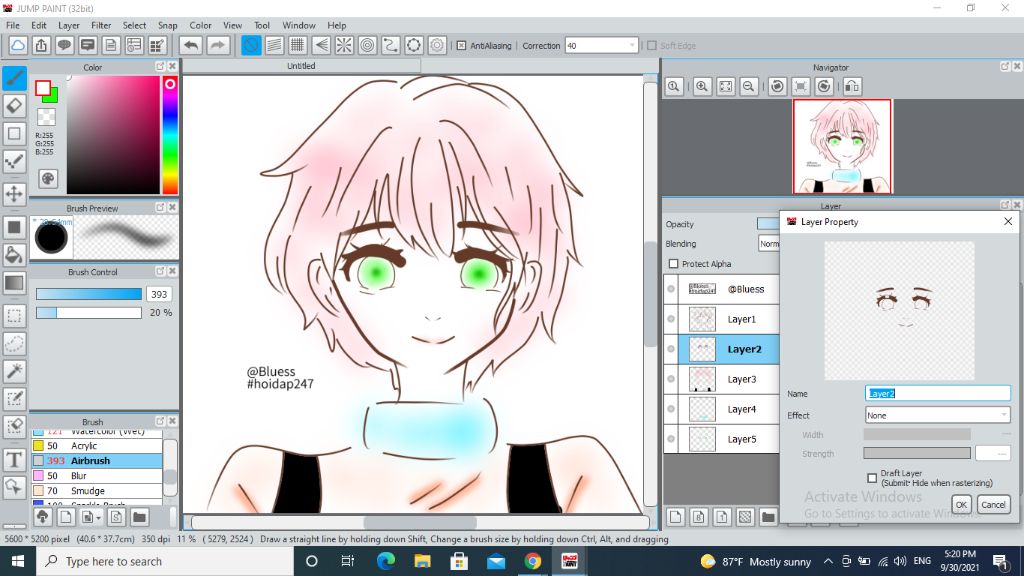Click OK in Layer Property dialog
The height and width of the screenshot is (576, 1024).
pos(961,504)
